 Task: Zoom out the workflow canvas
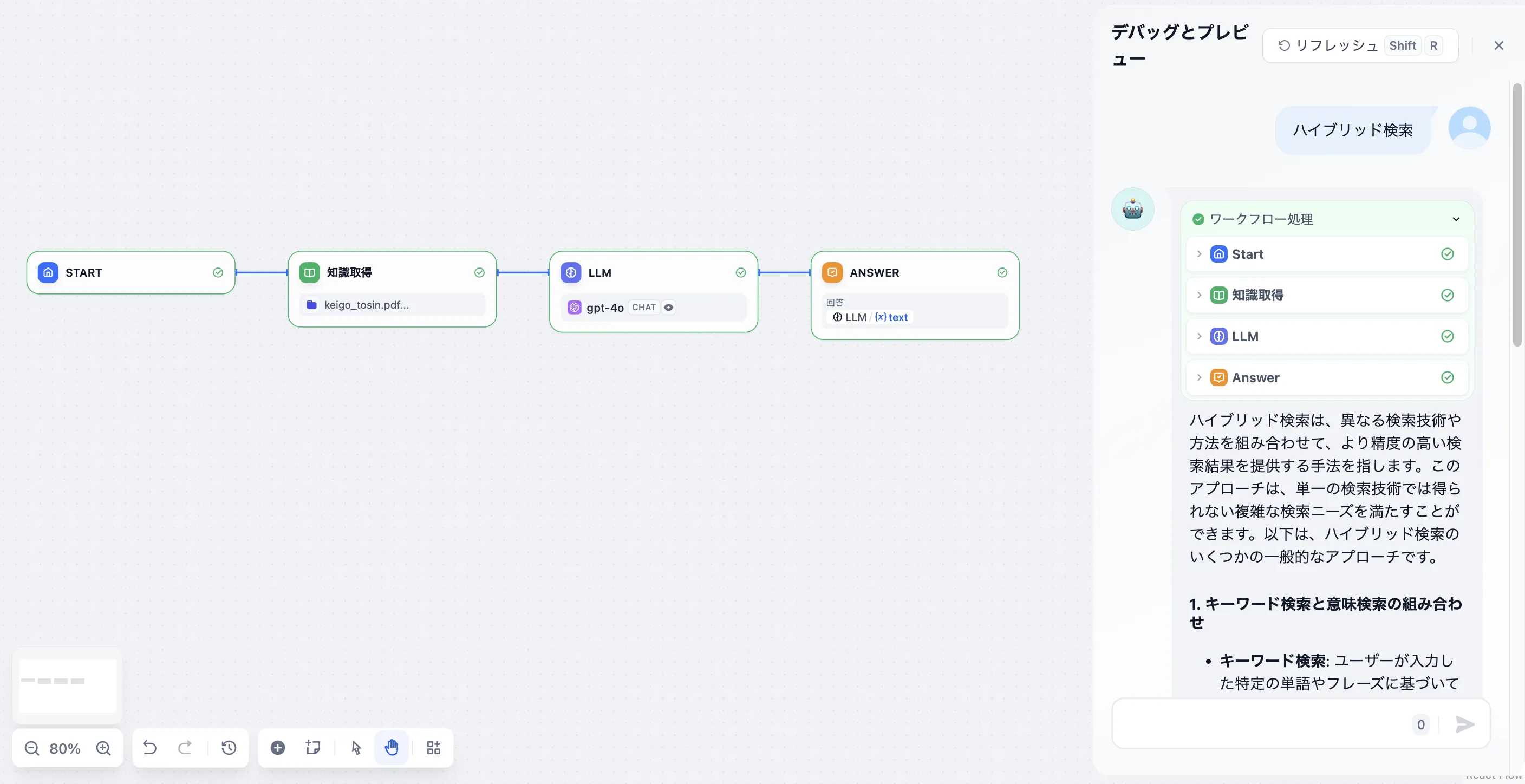click(x=32, y=748)
